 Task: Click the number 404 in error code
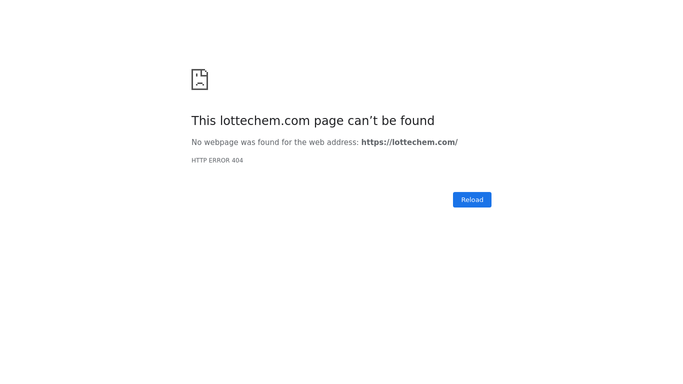(237, 161)
